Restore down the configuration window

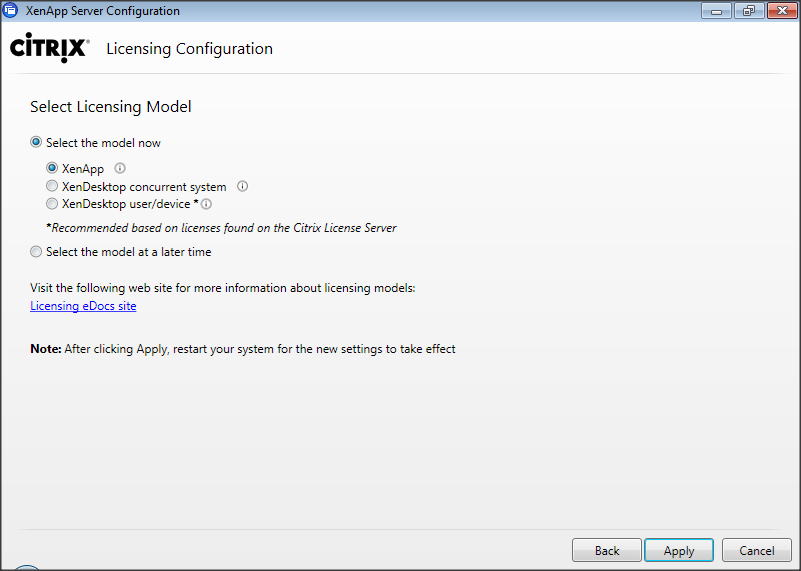point(747,11)
